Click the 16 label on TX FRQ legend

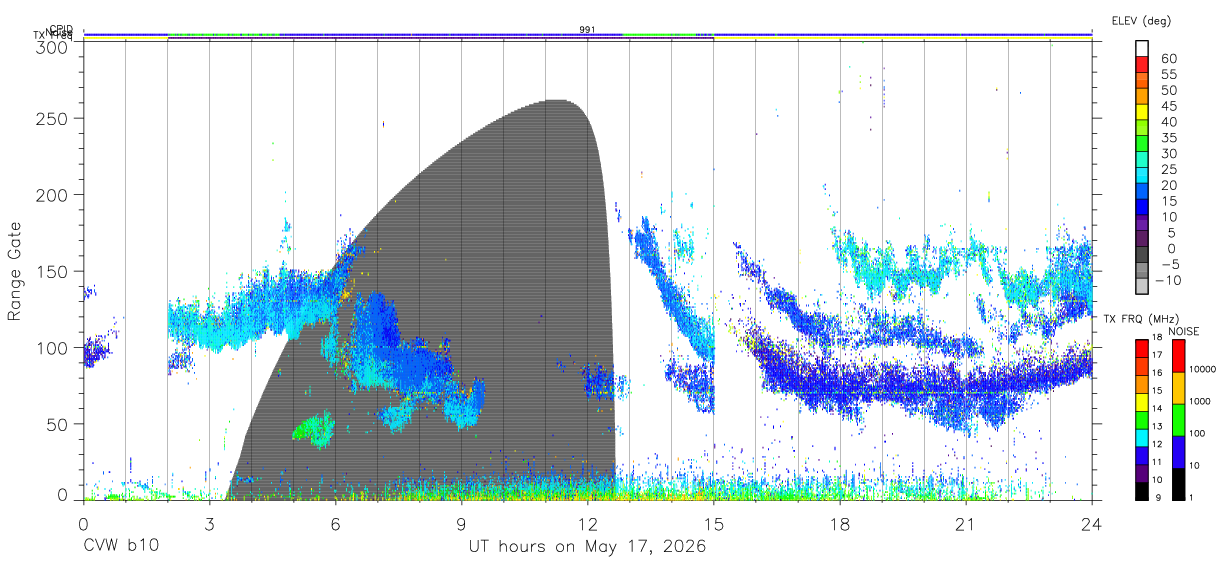(1157, 373)
